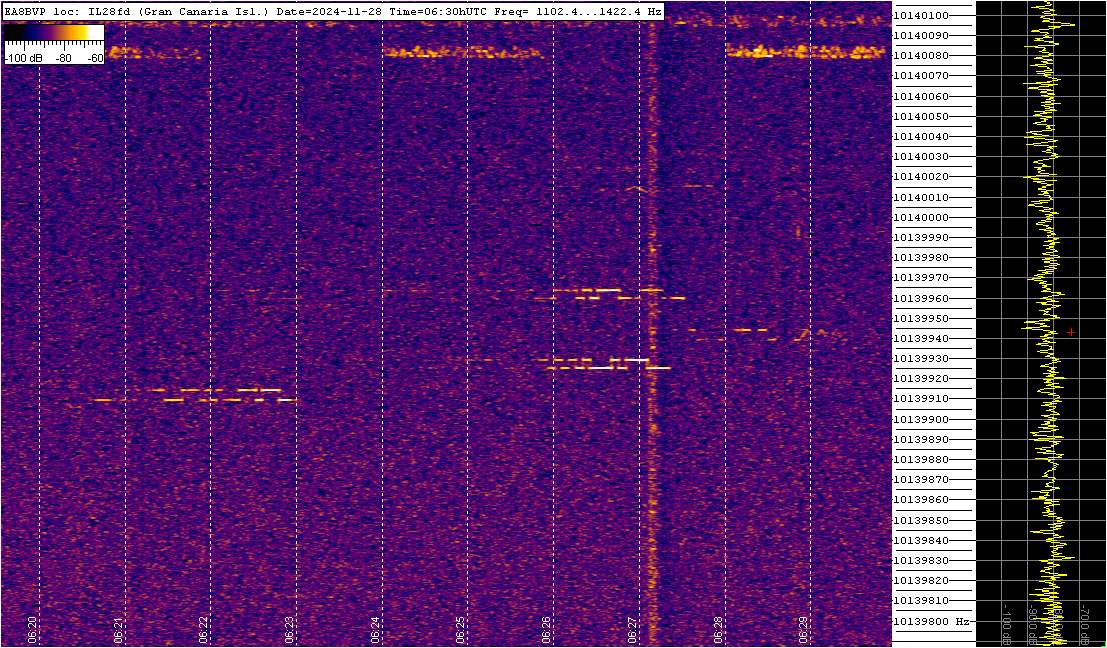
Task: Click the 10140010 frequency label
Action: point(921,197)
